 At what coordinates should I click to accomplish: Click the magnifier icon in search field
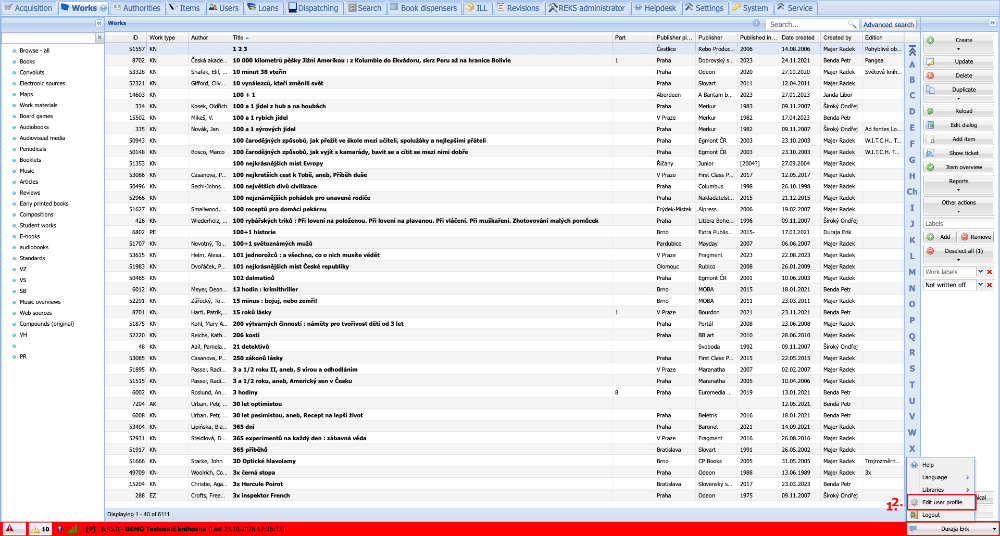(851, 24)
